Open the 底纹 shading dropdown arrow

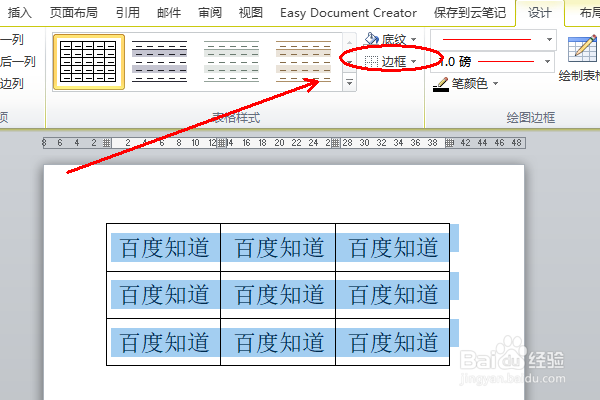tap(413, 39)
